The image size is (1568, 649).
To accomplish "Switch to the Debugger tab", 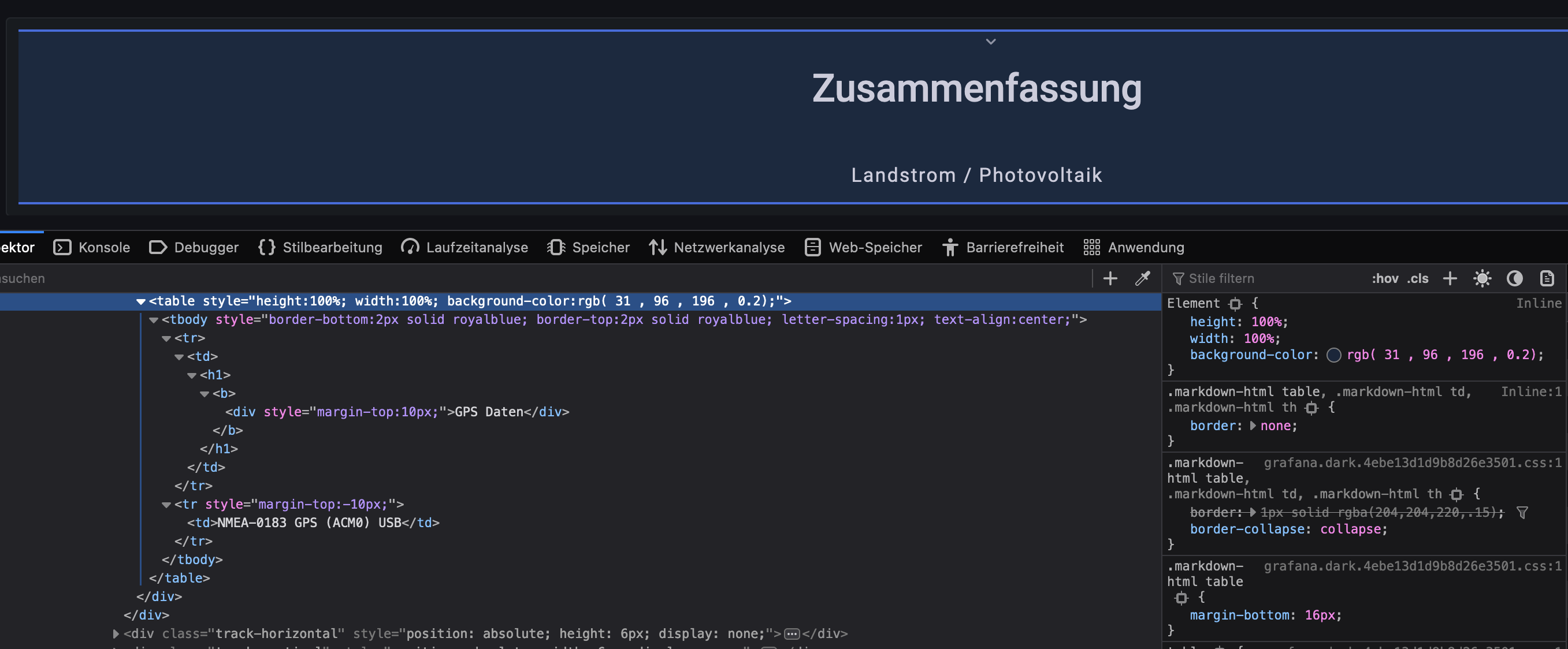I will (194, 247).
